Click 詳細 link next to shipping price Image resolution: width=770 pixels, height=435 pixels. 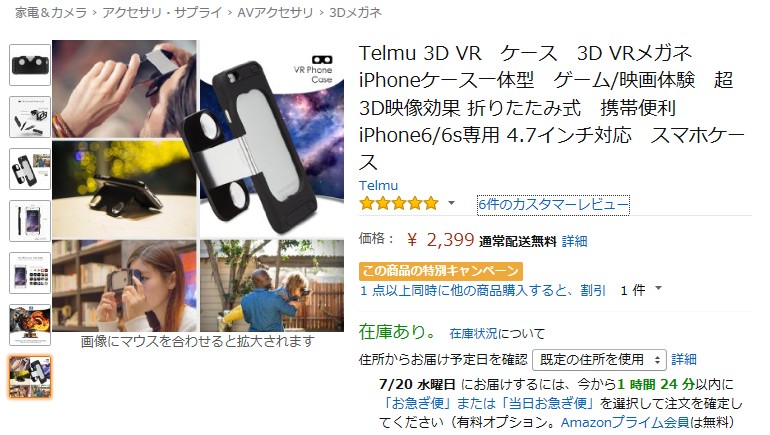pyautogui.click(x=575, y=241)
